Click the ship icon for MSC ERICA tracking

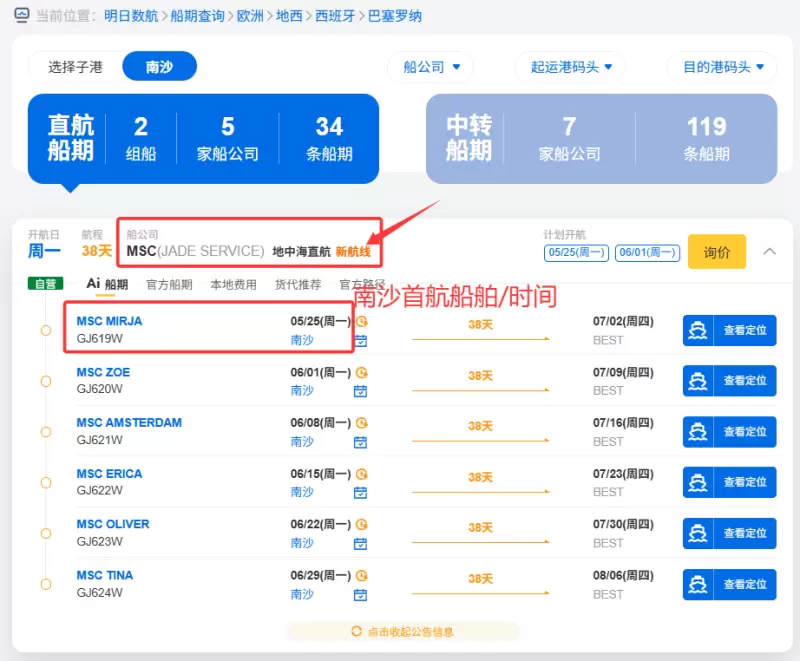tap(697, 482)
